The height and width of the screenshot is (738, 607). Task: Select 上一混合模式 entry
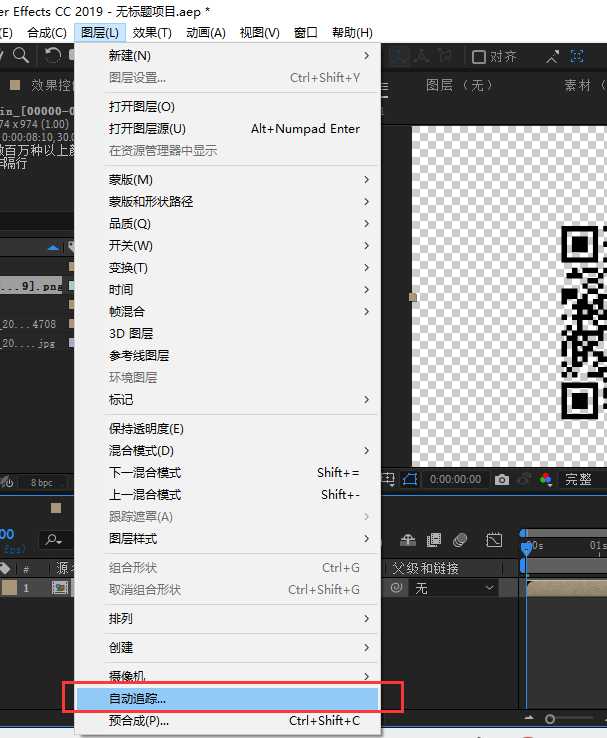(228, 495)
